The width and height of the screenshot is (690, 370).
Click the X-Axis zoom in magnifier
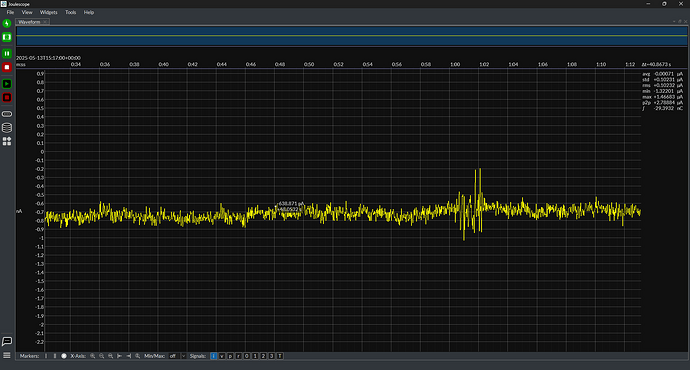pyautogui.click(x=92, y=356)
